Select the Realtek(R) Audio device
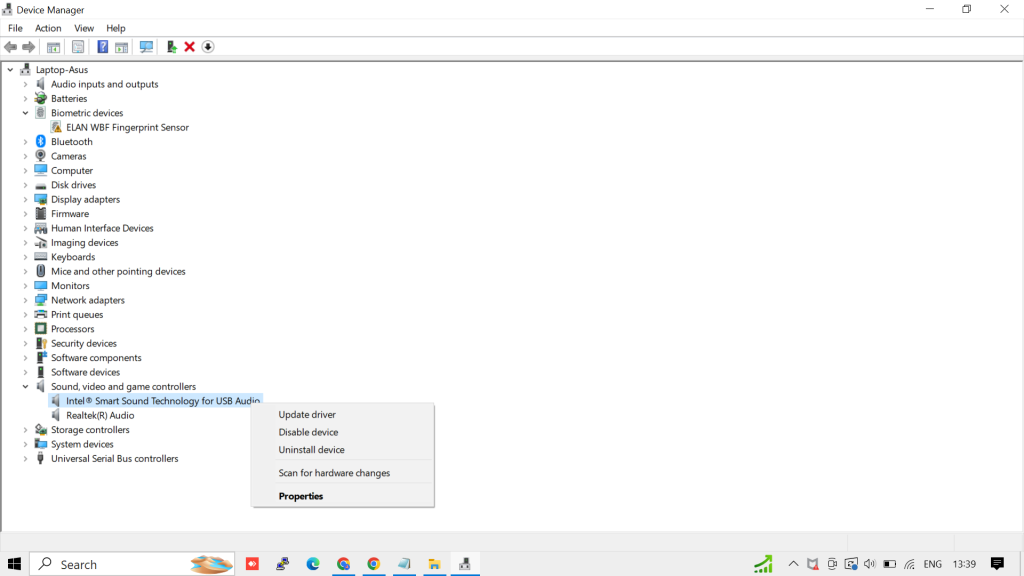The width and height of the screenshot is (1024, 576). (x=100, y=416)
